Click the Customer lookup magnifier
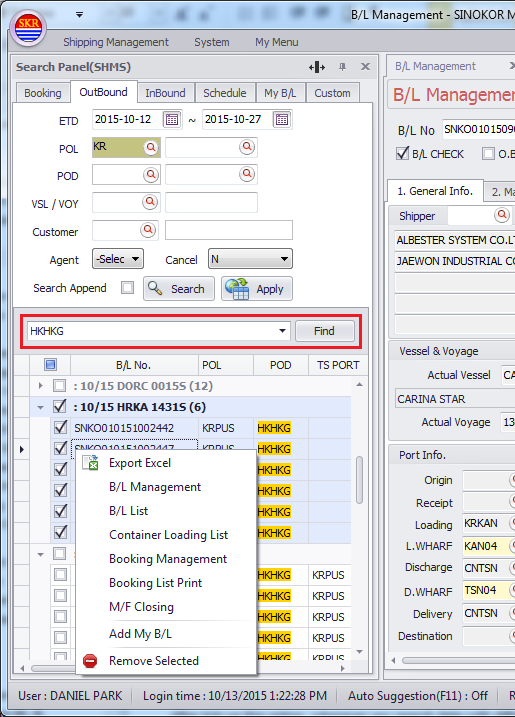This screenshot has width=515, height=717. (x=148, y=230)
